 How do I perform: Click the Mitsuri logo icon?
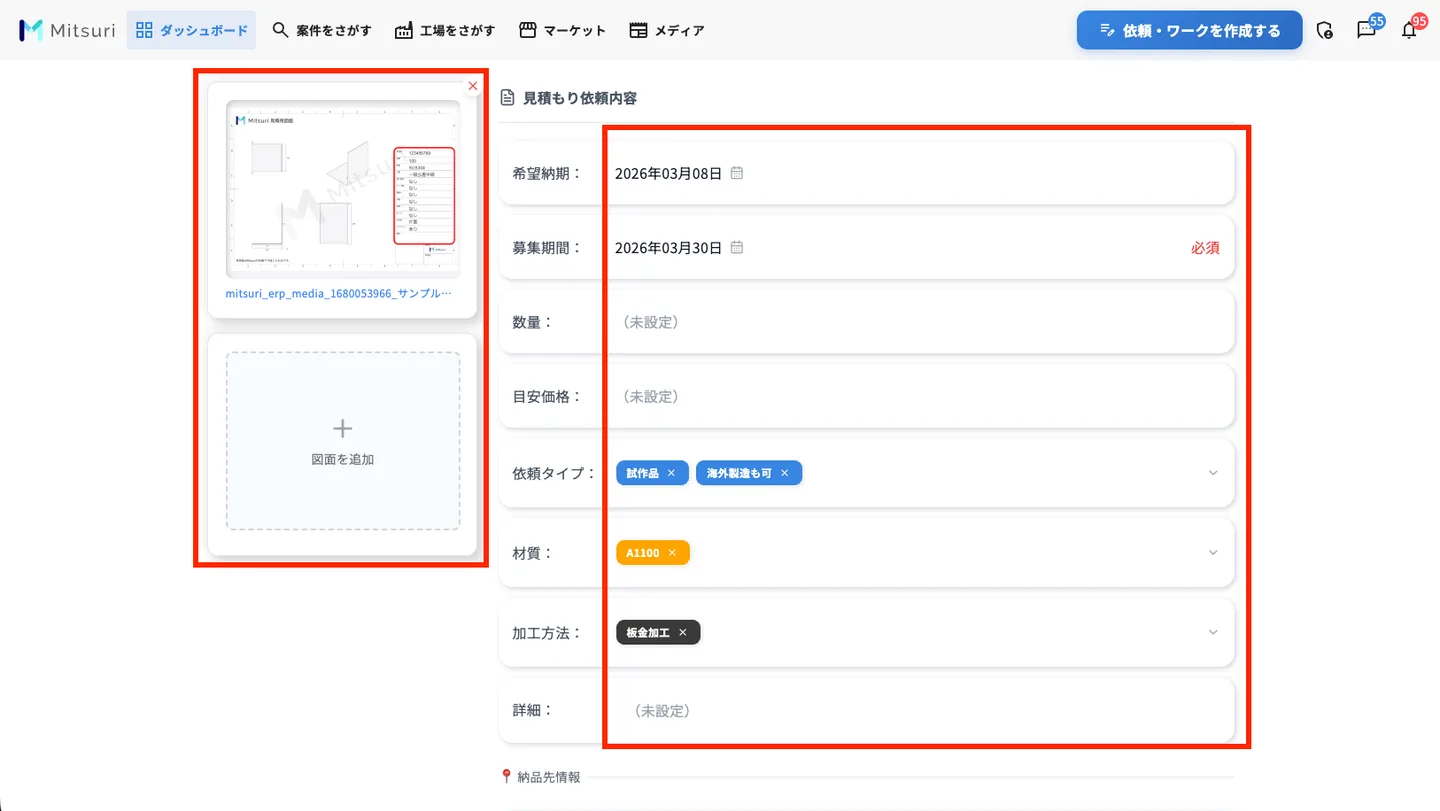[31, 30]
